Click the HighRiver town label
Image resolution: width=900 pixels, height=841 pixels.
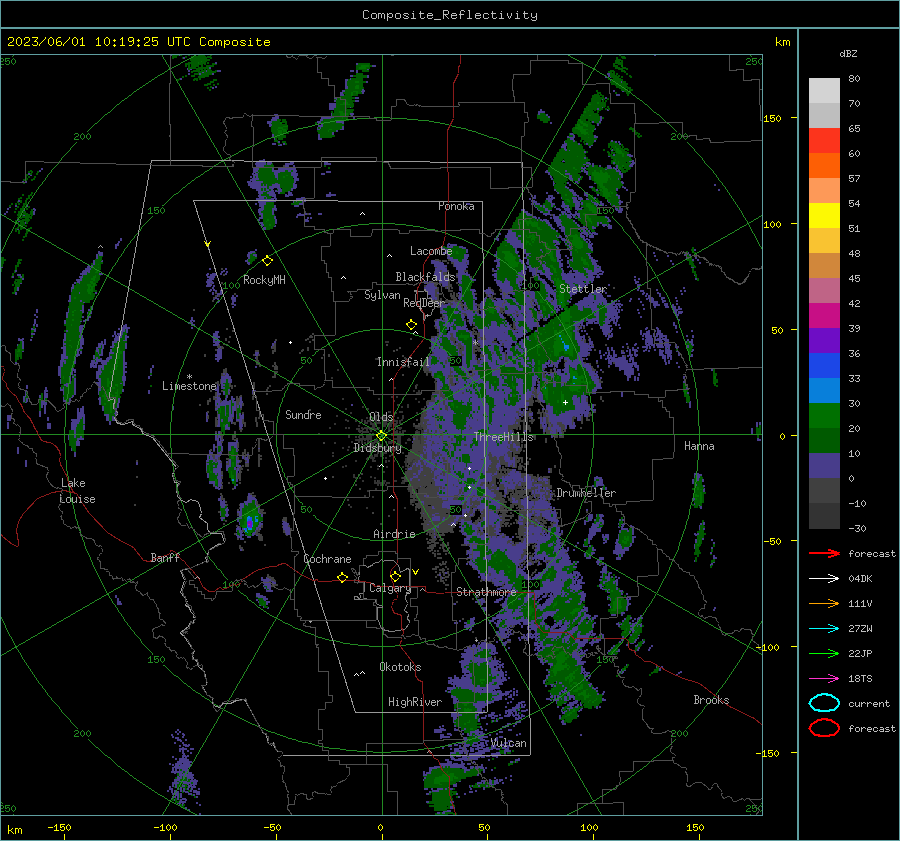tap(415, 702)
